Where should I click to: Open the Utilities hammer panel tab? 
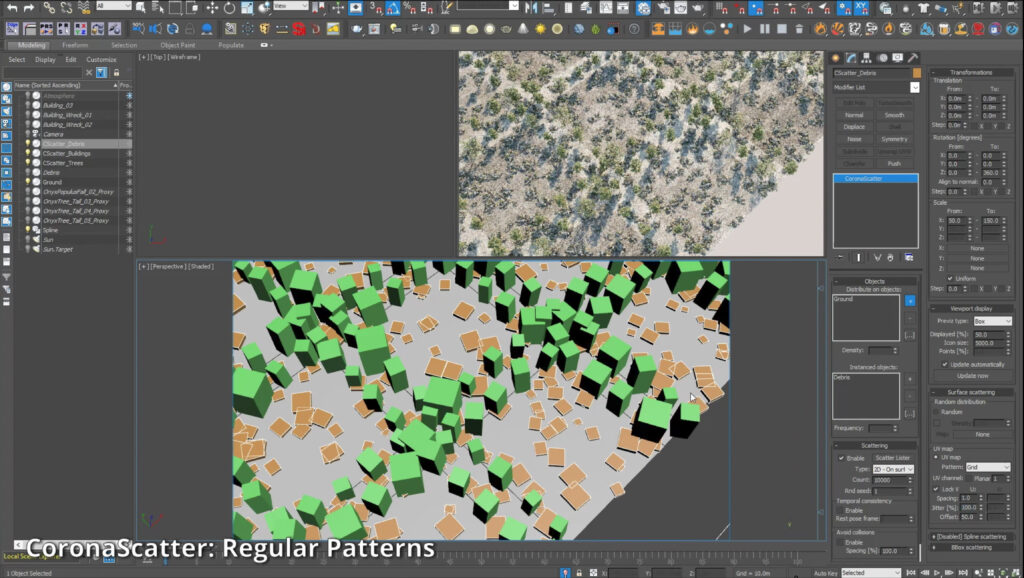[x=913, y=58]
